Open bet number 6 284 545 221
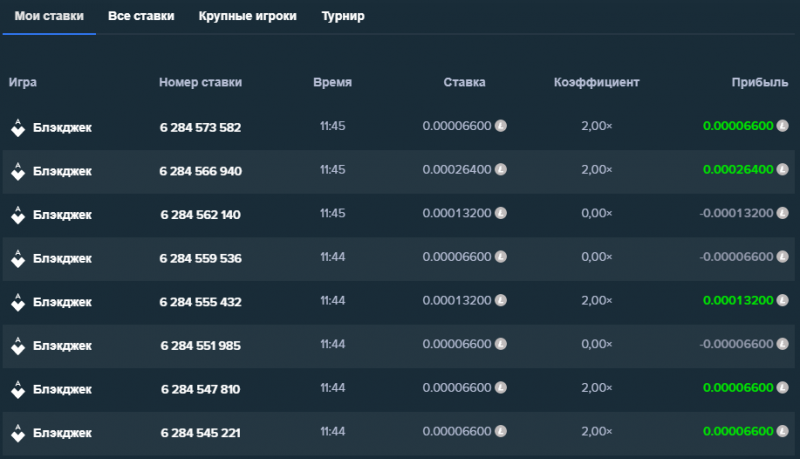 (201, 433)
